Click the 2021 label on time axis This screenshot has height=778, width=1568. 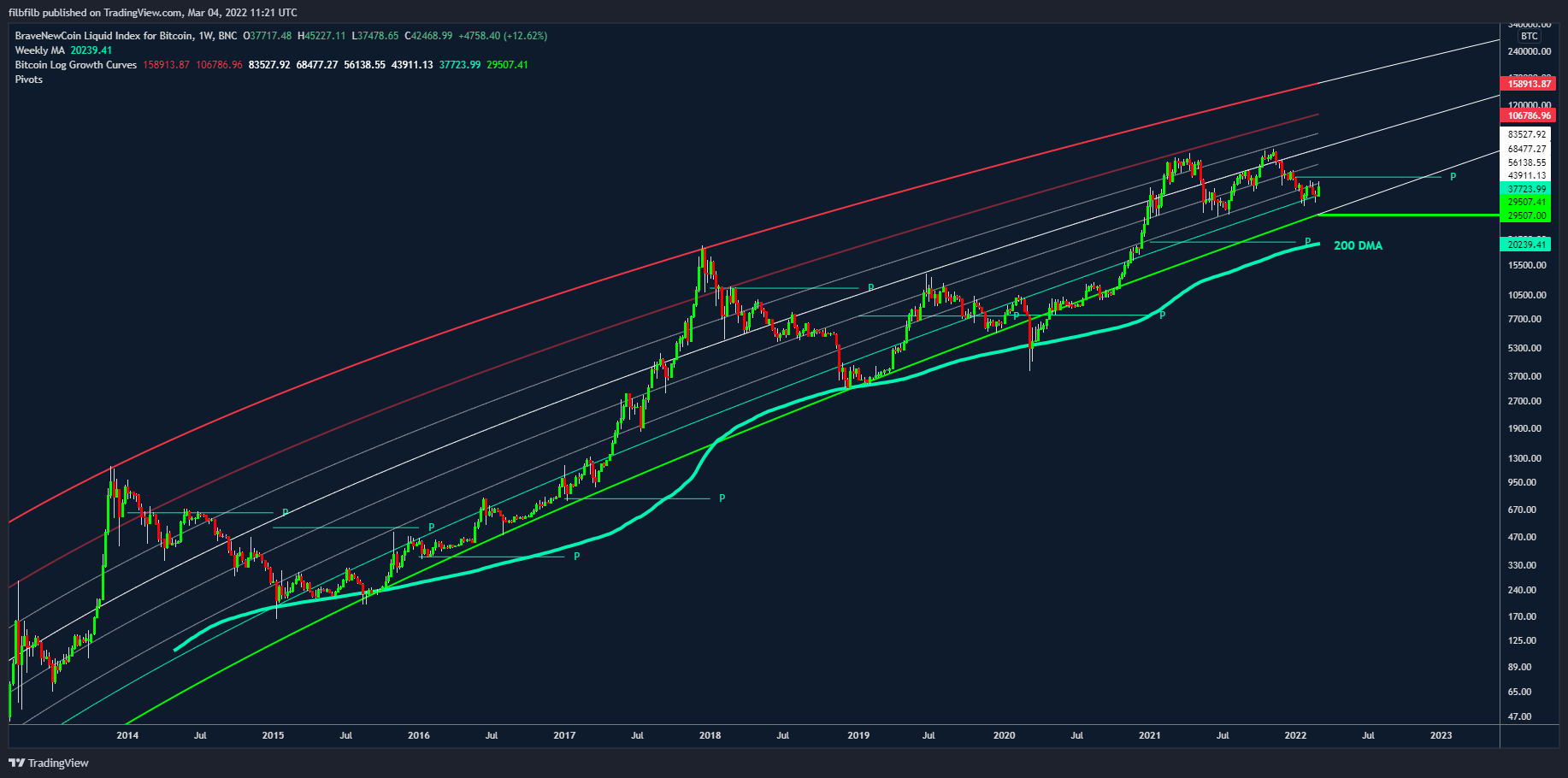click(1150, 735)
